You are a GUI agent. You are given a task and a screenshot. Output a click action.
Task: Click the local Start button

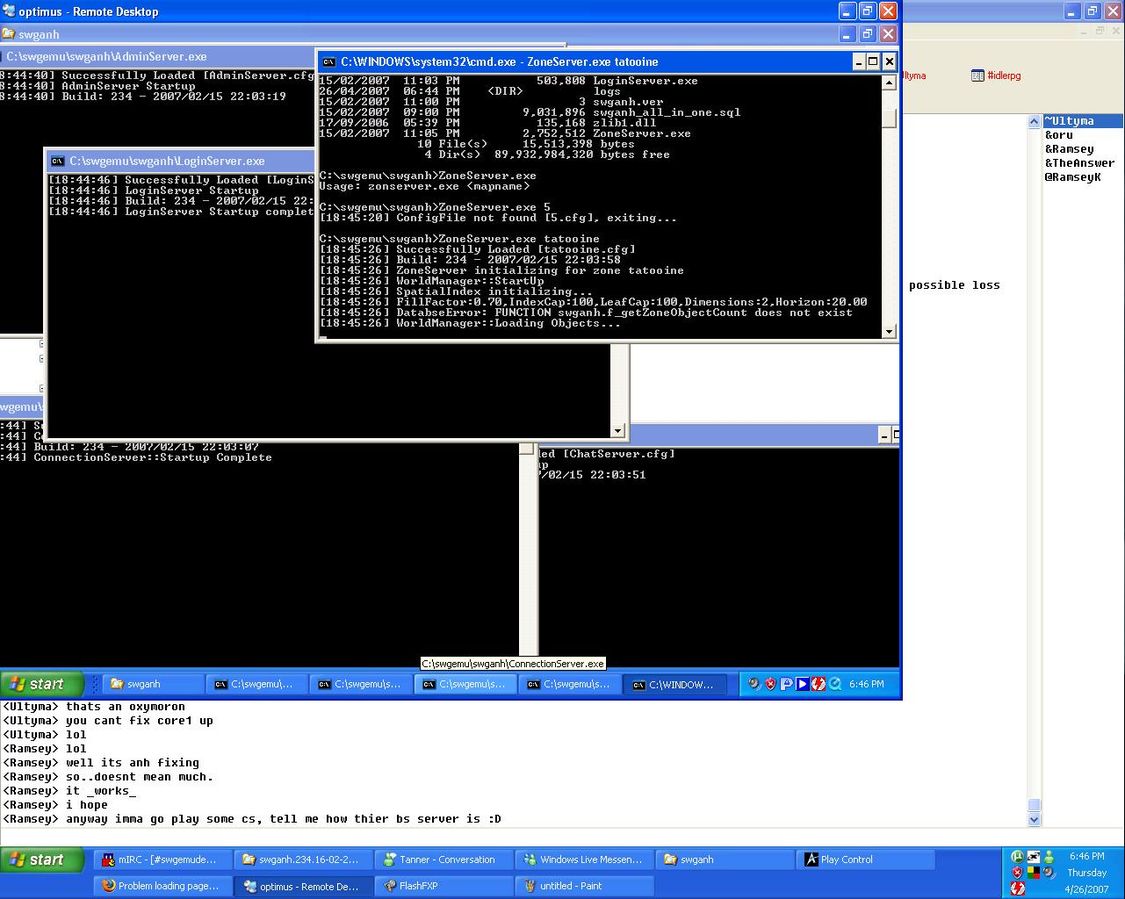coord(42,860)
